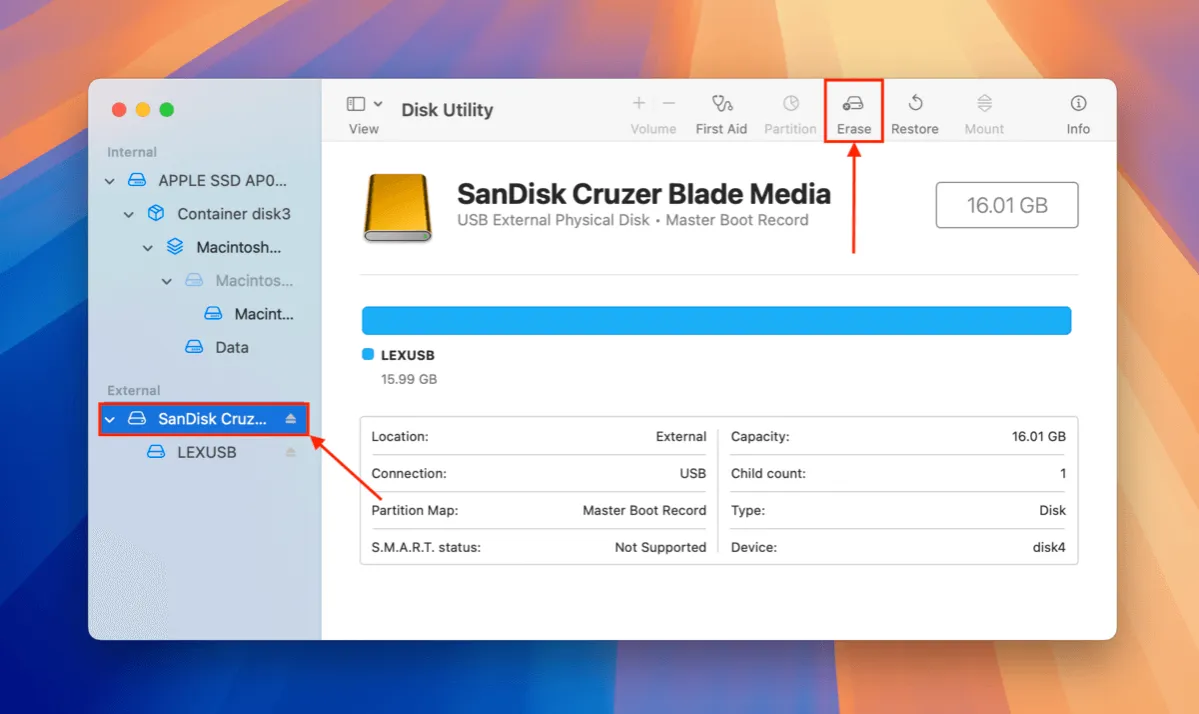Collapse the APPLE SSD tree item

tap(110, 181)
